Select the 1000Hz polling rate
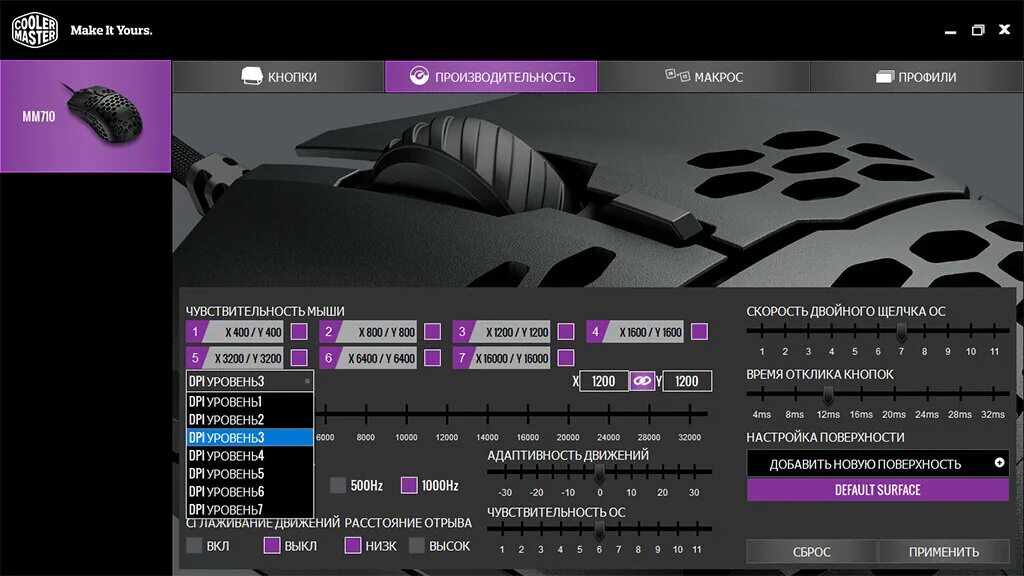Screen dimensions: 1024x576 click(409, 485)
